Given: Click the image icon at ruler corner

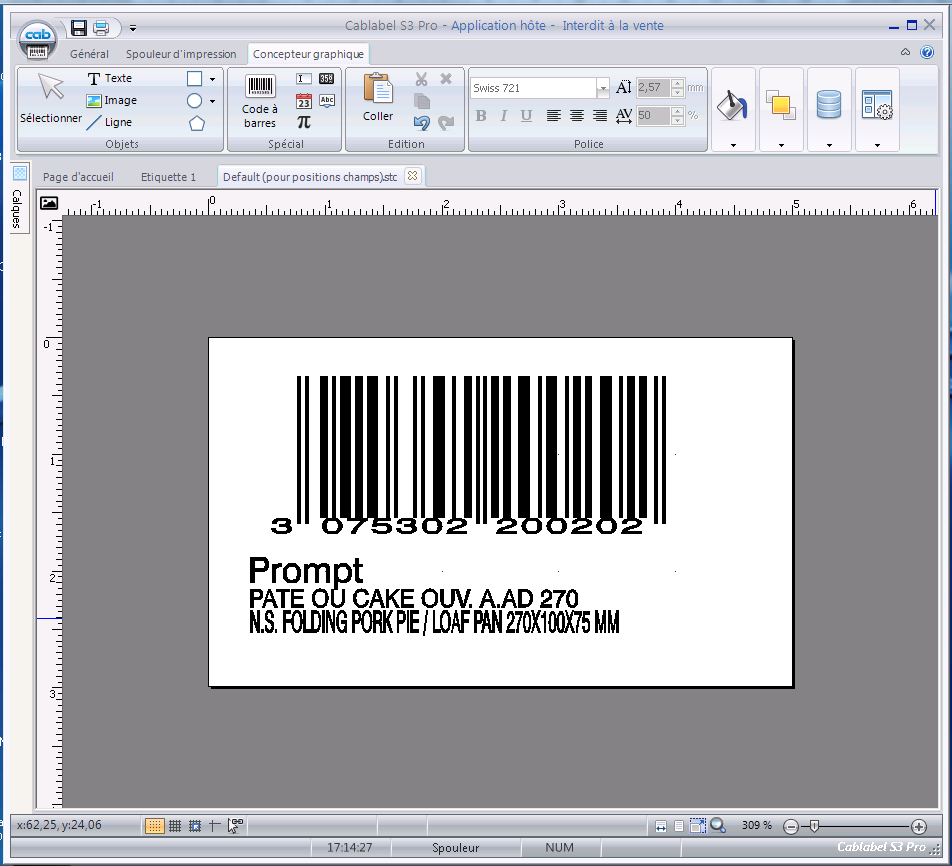Looking at the screenshot, I should (49, 203).
